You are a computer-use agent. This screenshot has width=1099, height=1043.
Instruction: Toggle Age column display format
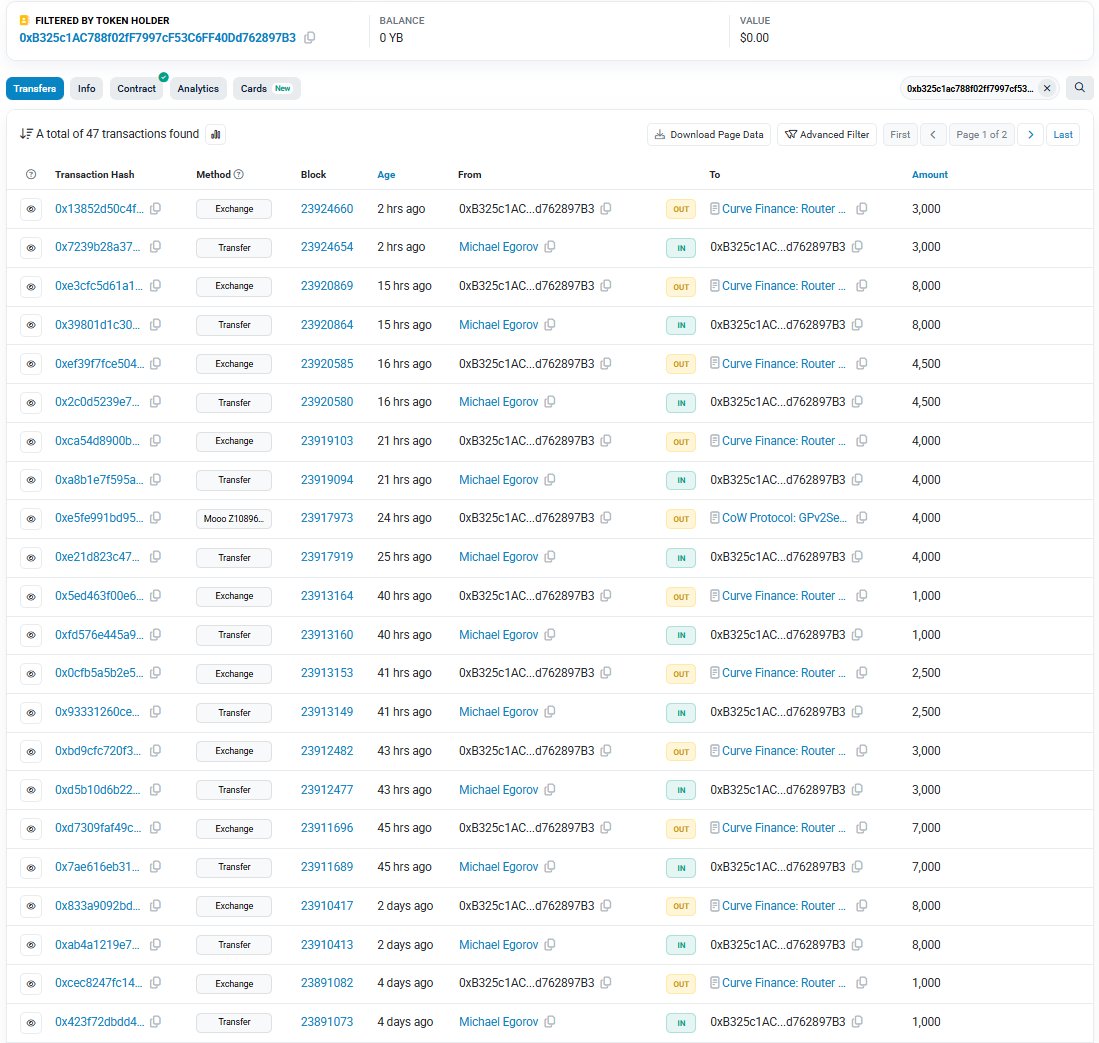point(386,175)
